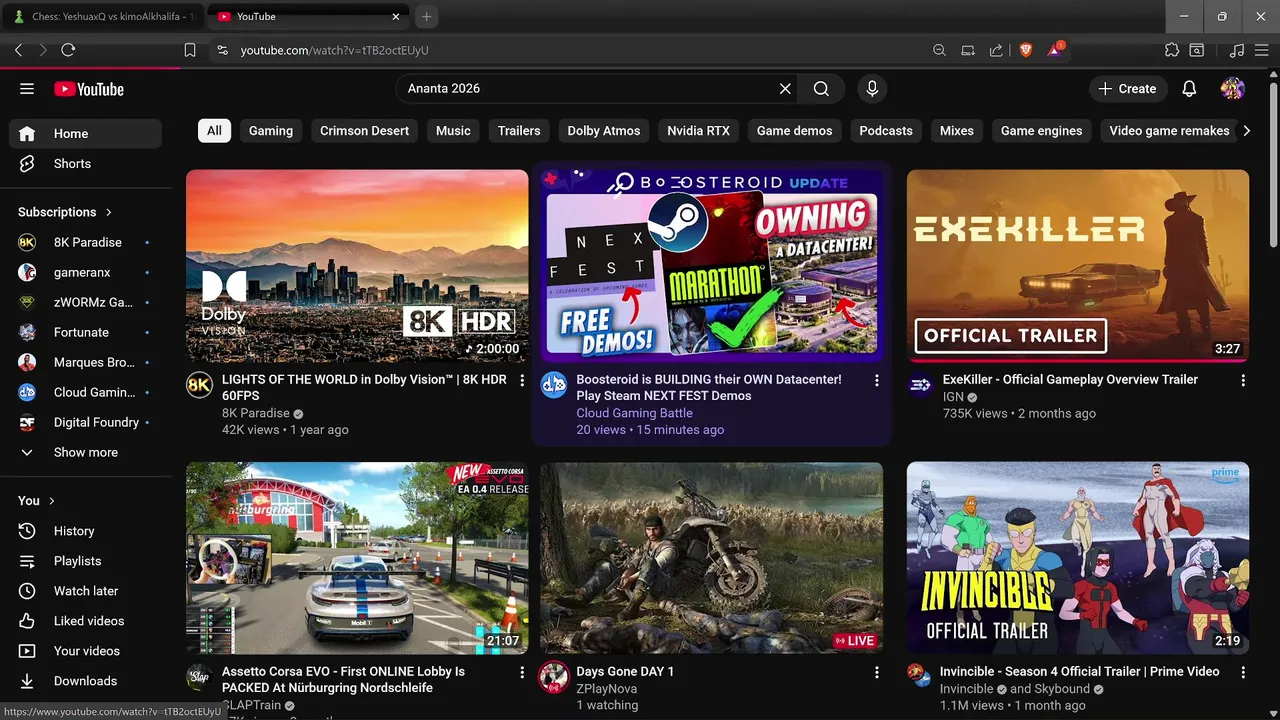Open options for ExeKiller trailer

tap(1243, 381)
